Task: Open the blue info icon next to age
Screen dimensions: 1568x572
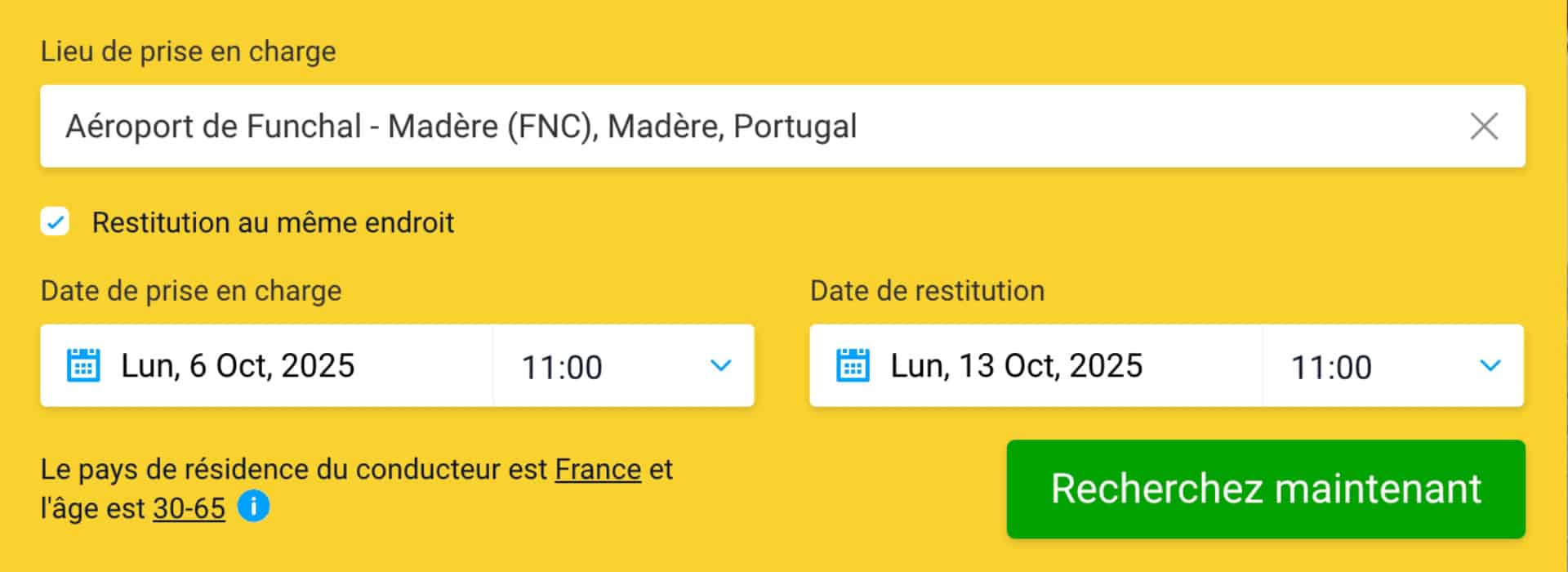Action: (253, 507)
